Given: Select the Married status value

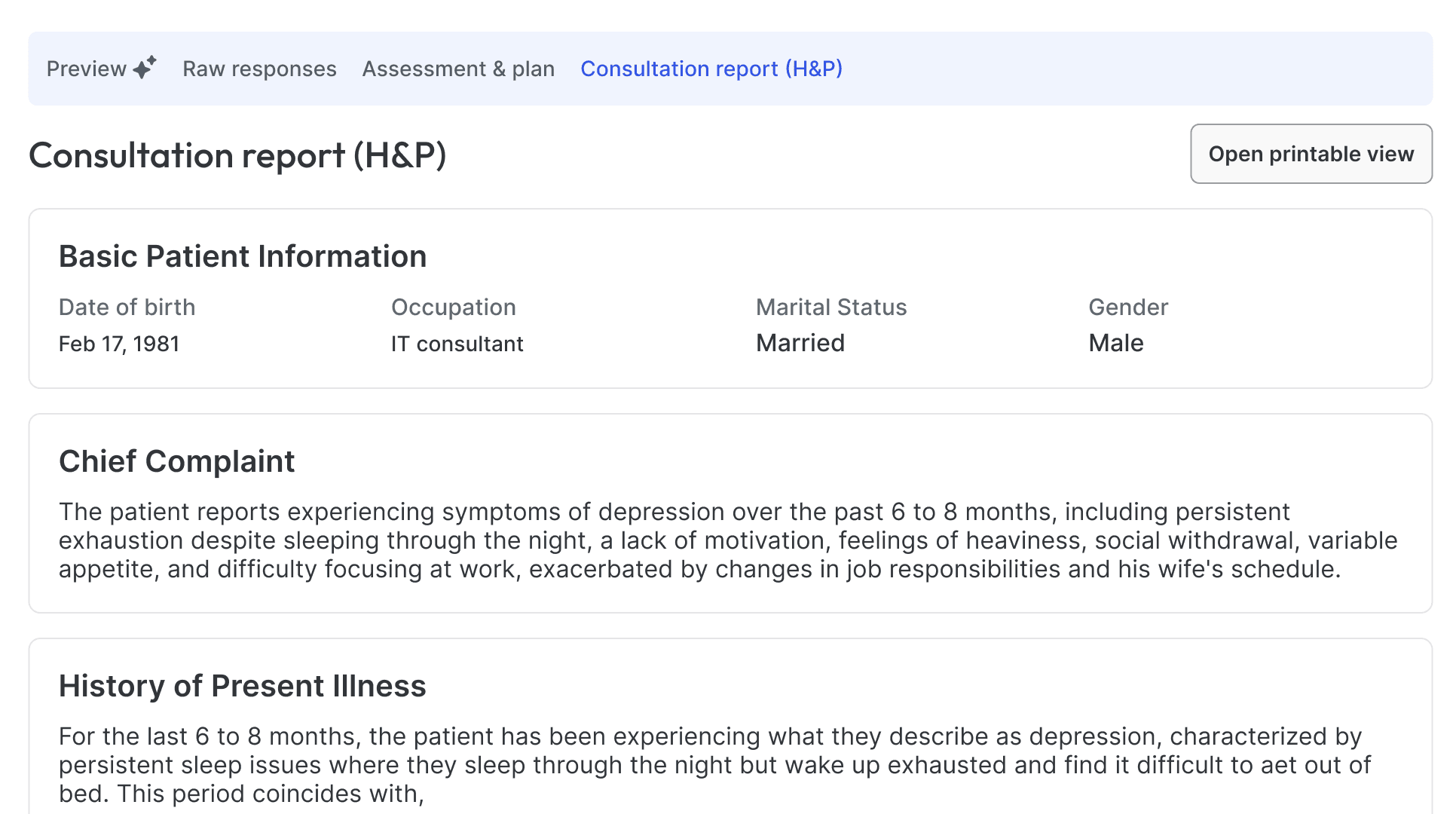Looking at the screenshot, I should (x=800, y=343).
